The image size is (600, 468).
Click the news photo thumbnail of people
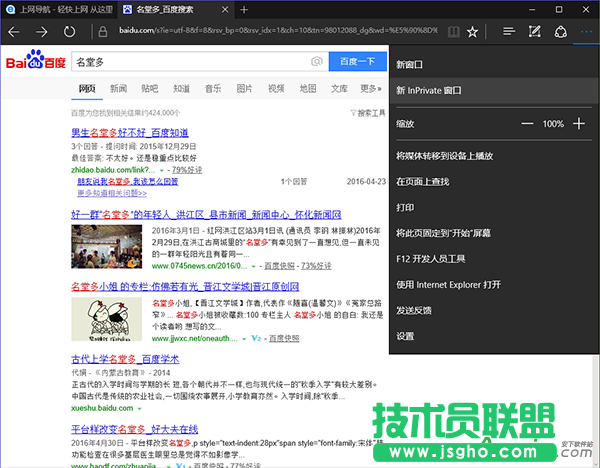107,246
